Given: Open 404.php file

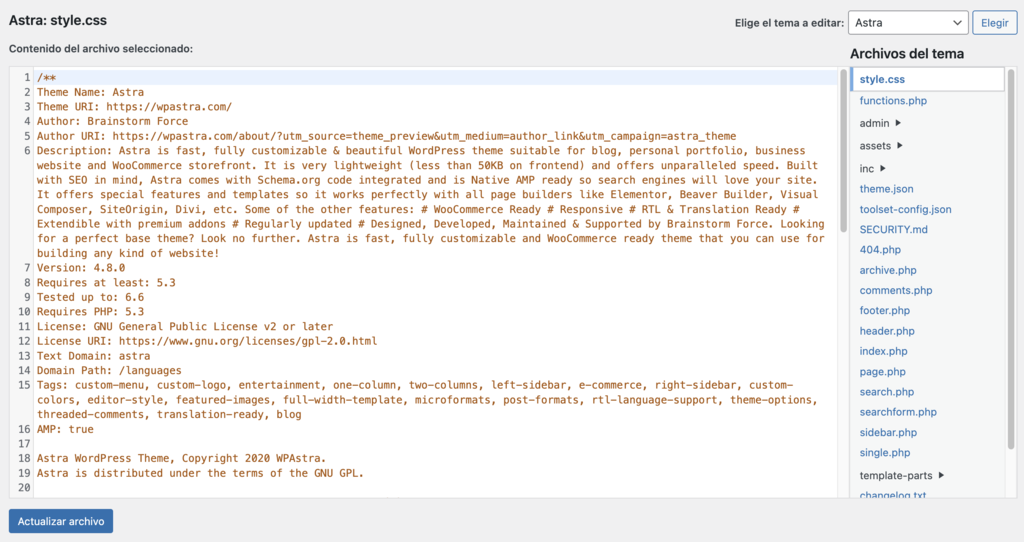Looking at the screenshot, I should tap(880, 249).
